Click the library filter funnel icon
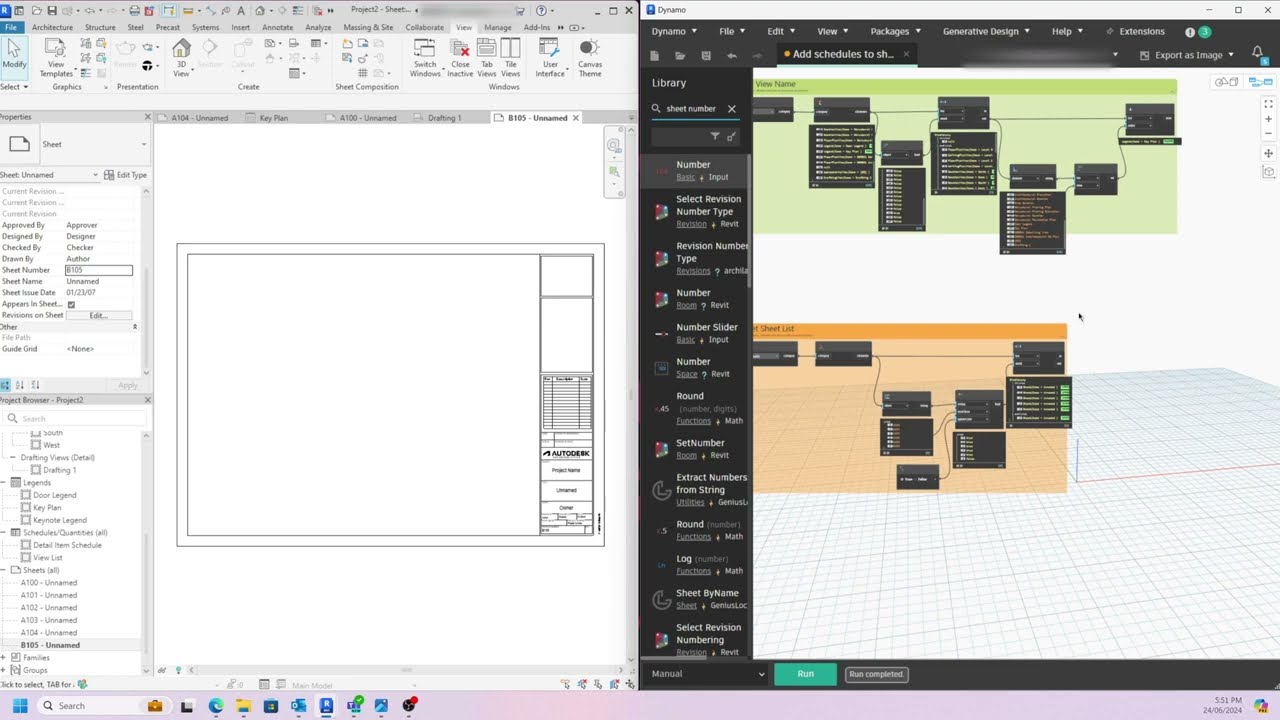The width and height of the screenshot is (1280, 720). tap(714, 136)
